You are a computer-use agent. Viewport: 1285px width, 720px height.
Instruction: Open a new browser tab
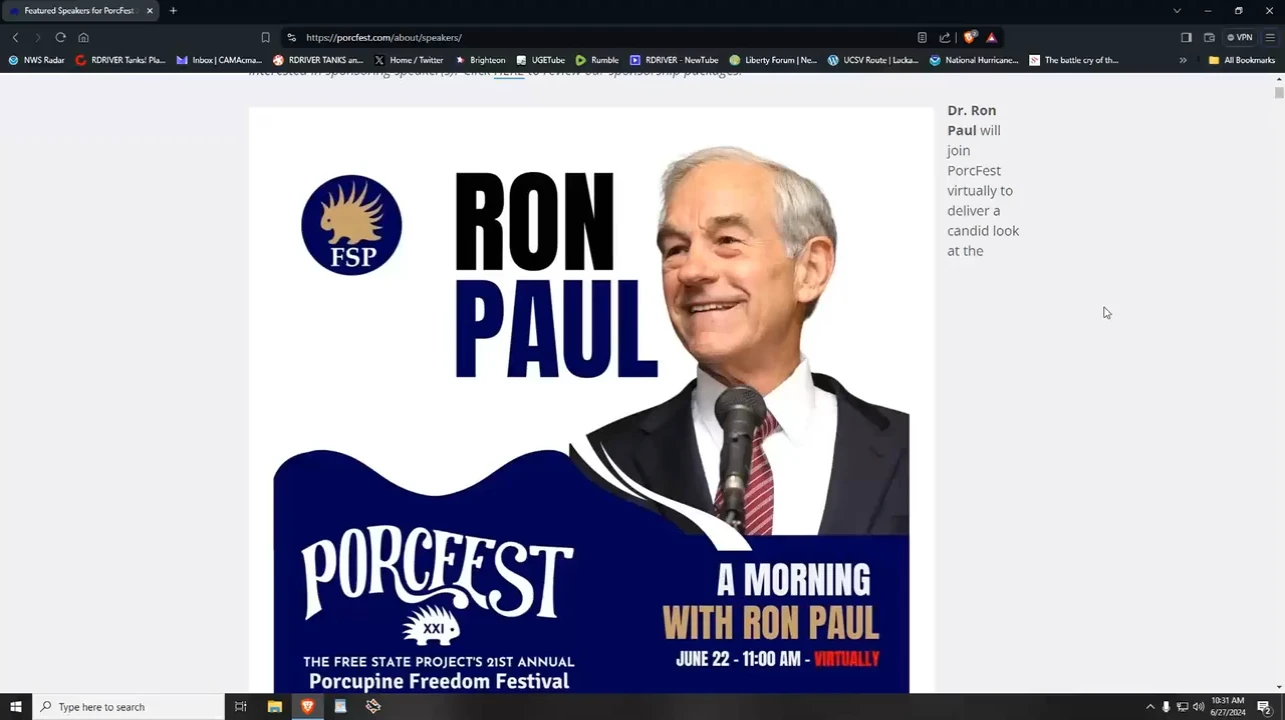point(173,11)
